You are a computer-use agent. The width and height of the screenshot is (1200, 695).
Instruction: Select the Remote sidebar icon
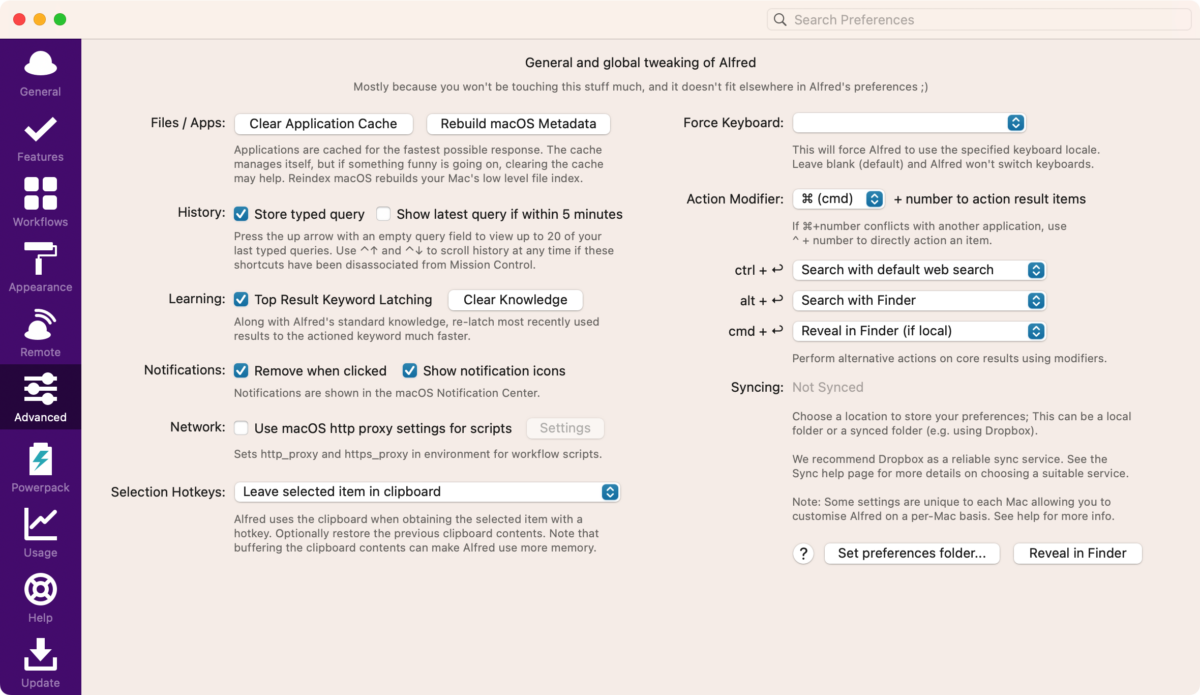[x=40, y=324]
